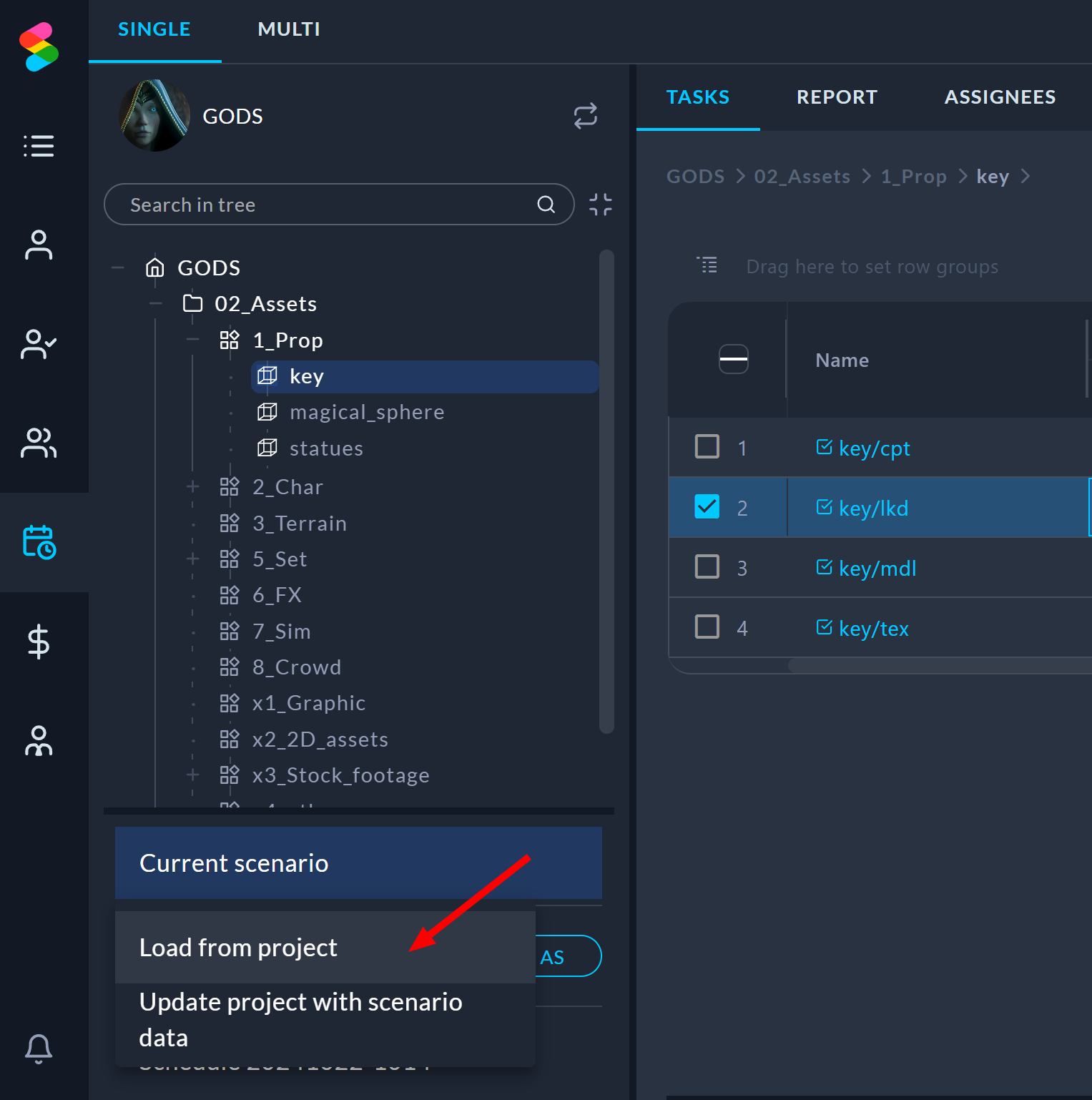
Task: Click the task icon beside key/mdl
Action: click(825, 567)
